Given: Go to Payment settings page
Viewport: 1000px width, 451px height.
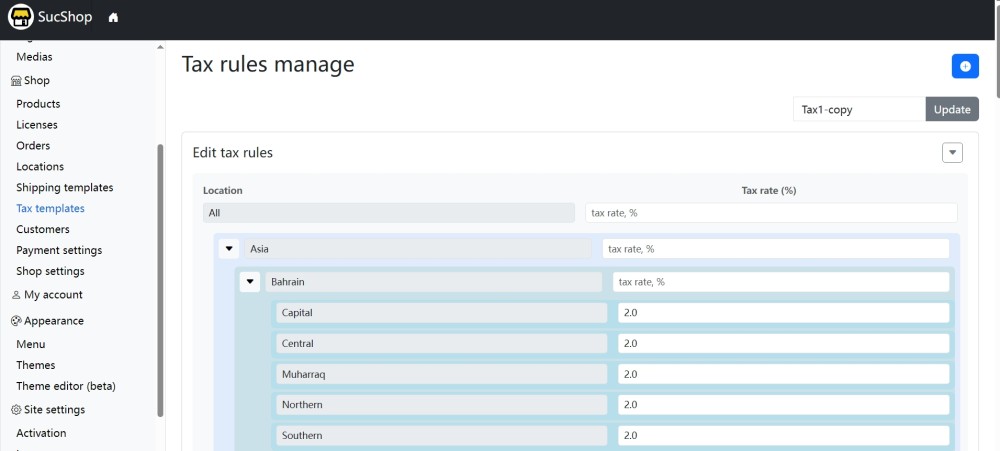Looking at the screenshot, I should click(x=59, y=250).
